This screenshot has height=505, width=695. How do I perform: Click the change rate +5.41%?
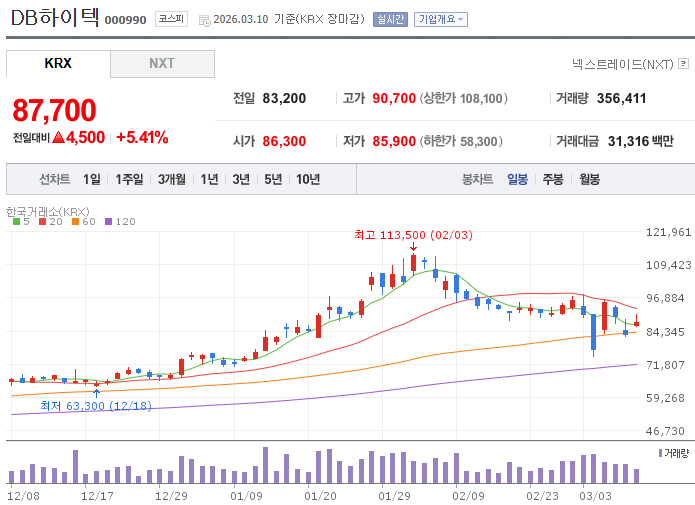click(142, 137)
